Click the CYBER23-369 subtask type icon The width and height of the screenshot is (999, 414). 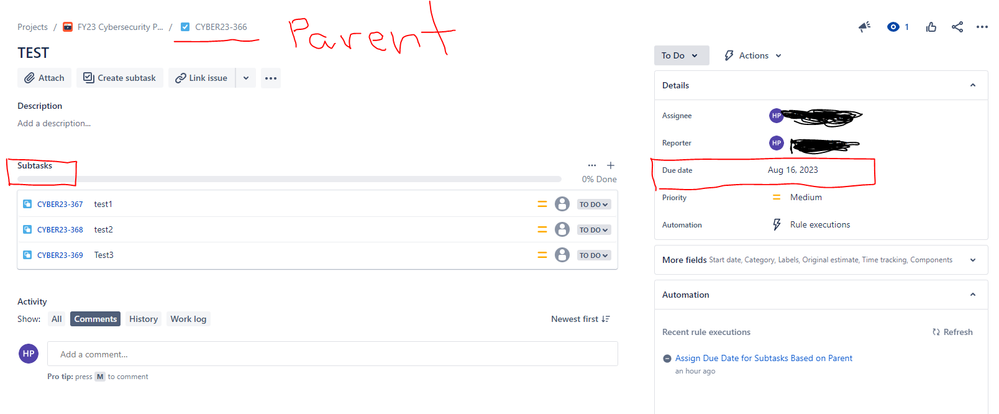pos(27,255)
